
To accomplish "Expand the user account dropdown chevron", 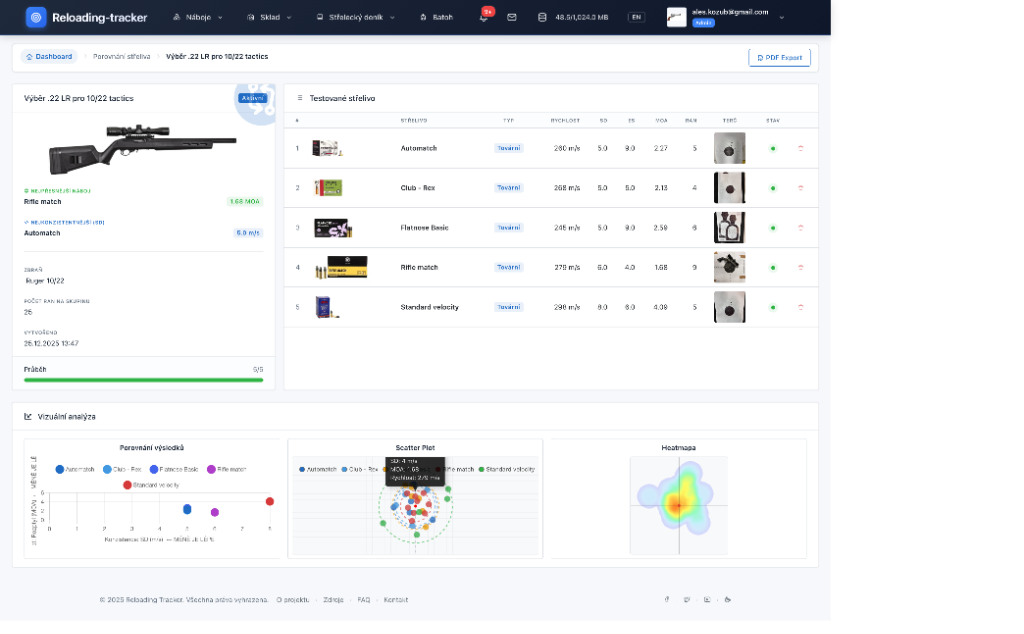I will tap(781, 18).
